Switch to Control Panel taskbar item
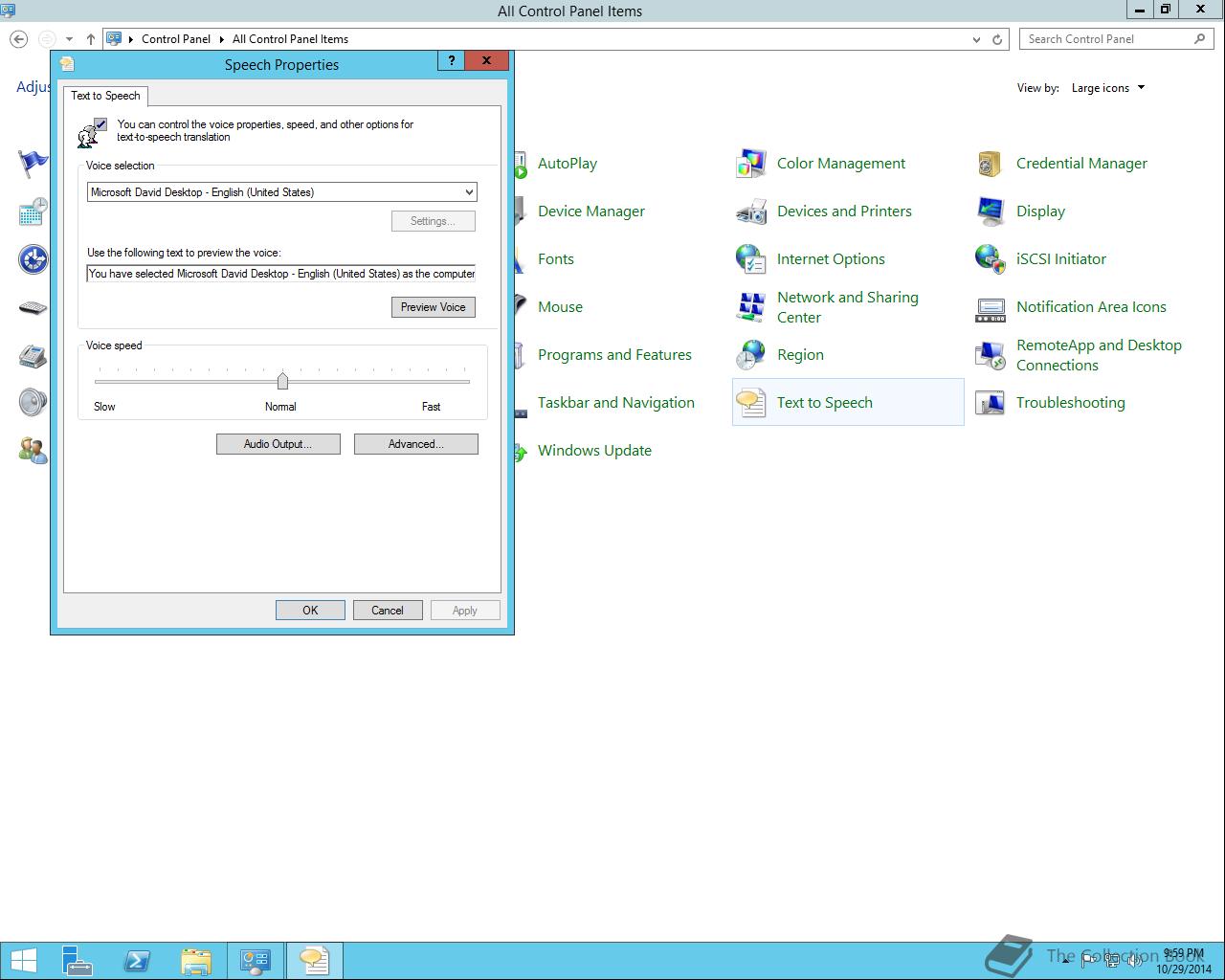The width and height of the screenshot is (1225, 980). [x=256, y=961]
